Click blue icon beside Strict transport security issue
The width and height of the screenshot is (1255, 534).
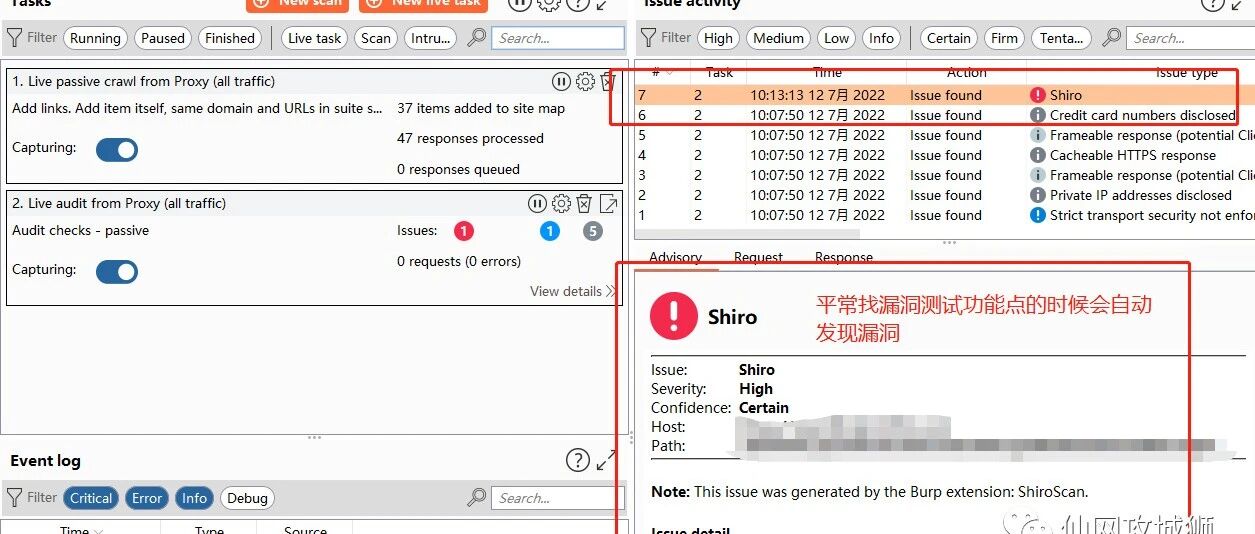1038,215
